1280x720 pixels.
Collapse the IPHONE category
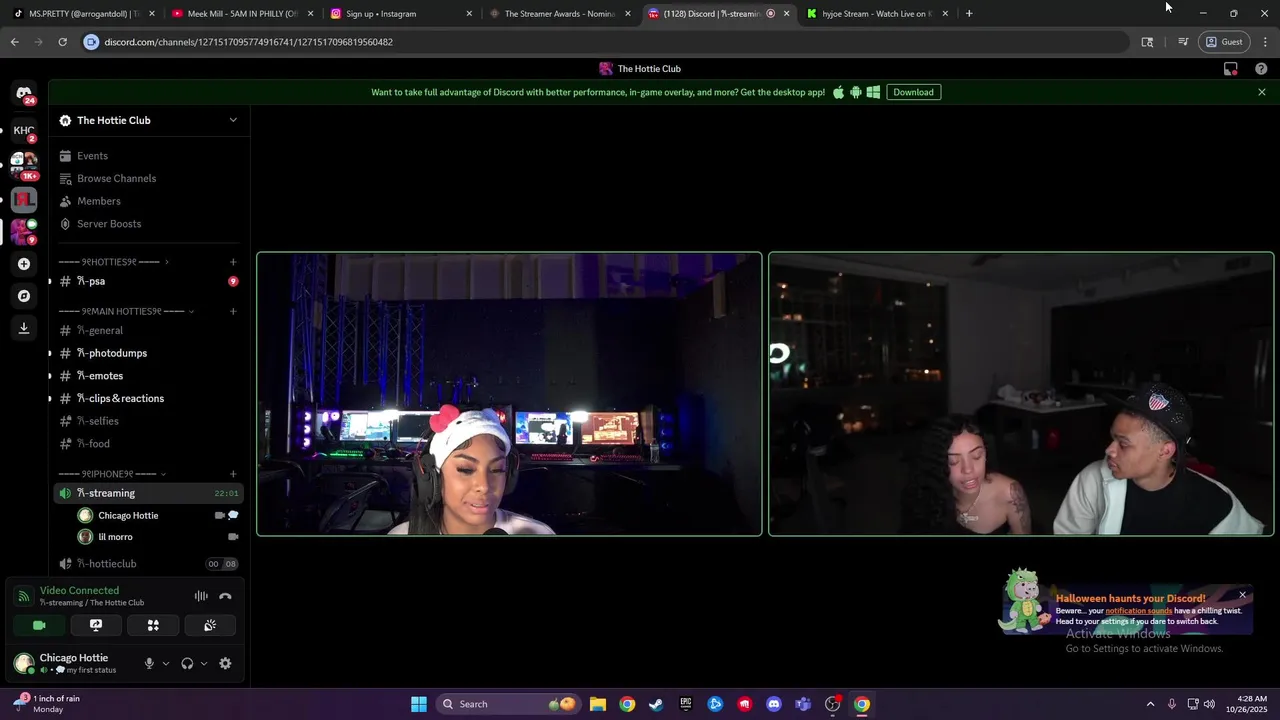point(112,474)
